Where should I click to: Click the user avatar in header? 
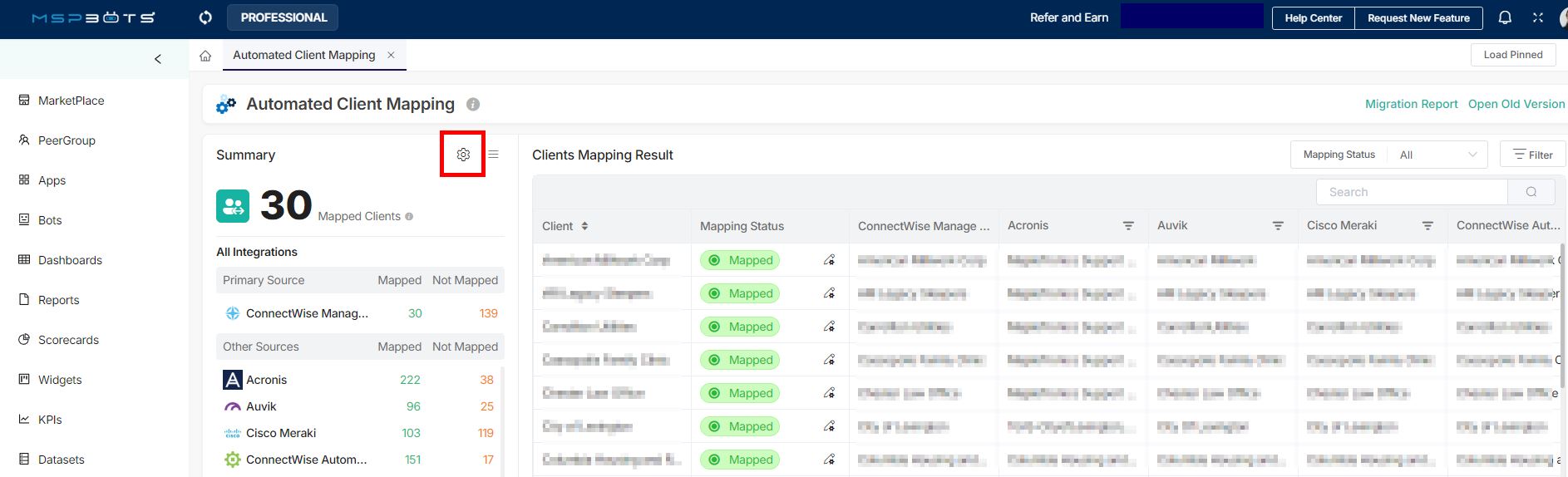pos(1562,18)
